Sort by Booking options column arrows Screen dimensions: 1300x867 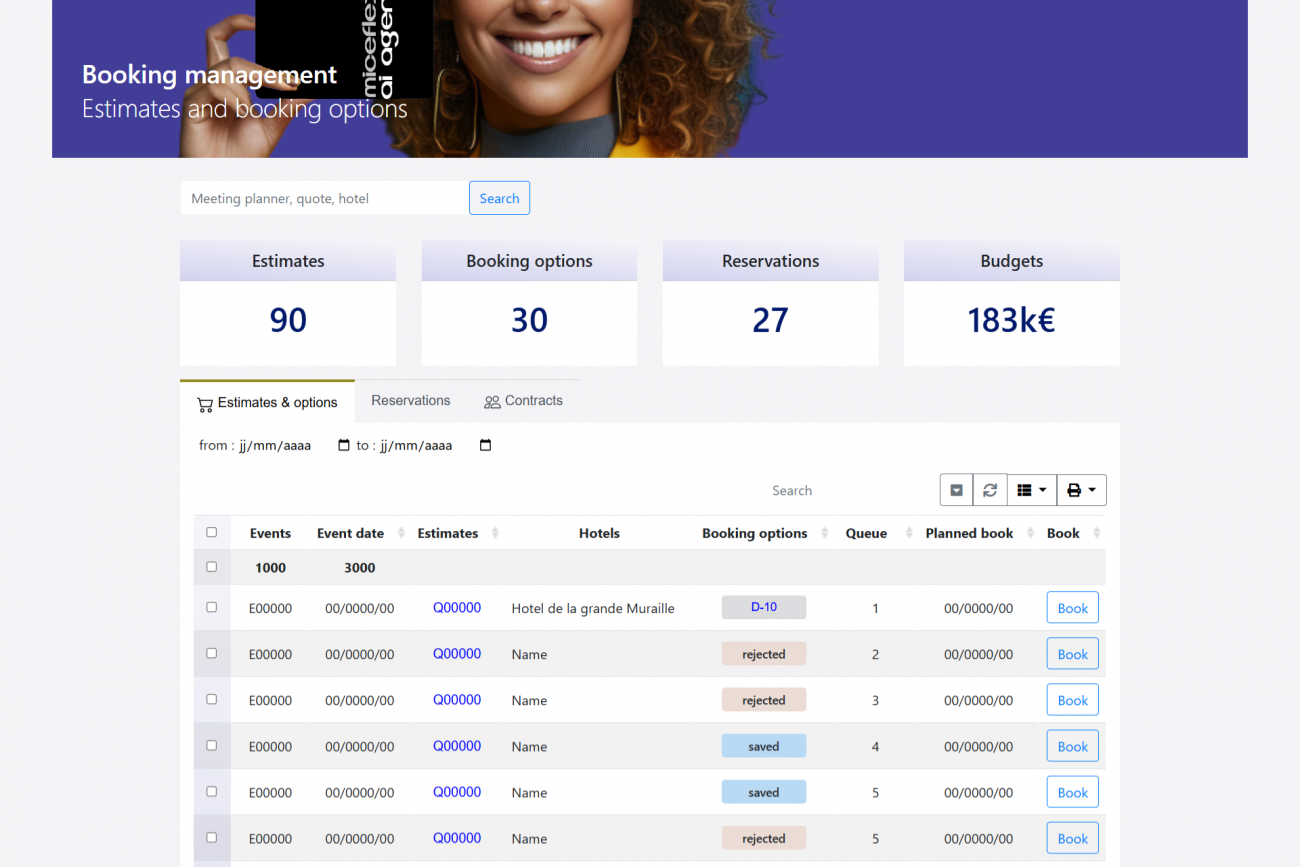tap(825, 533)
